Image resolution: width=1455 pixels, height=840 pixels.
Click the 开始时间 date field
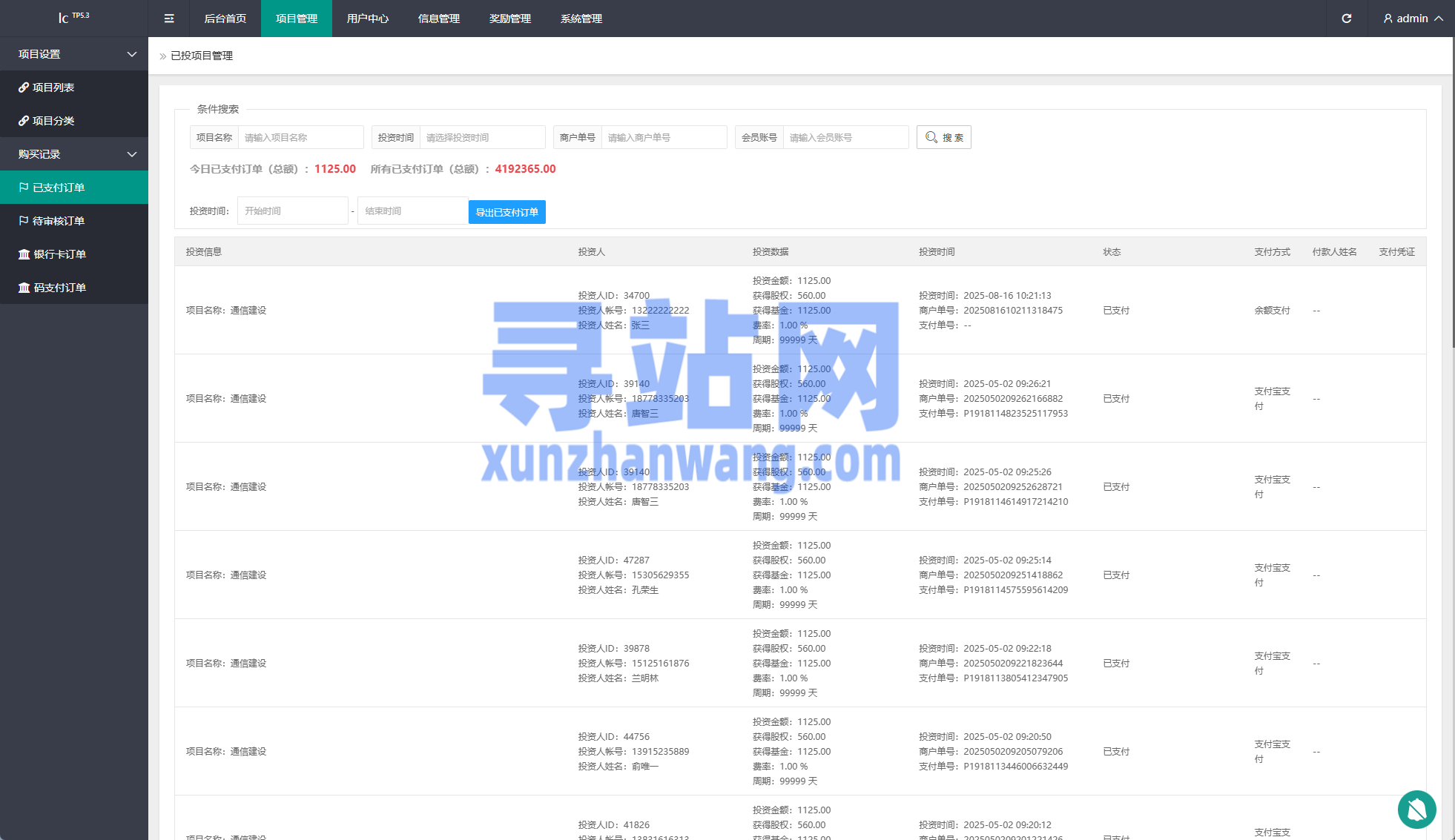tap(293, 211)
